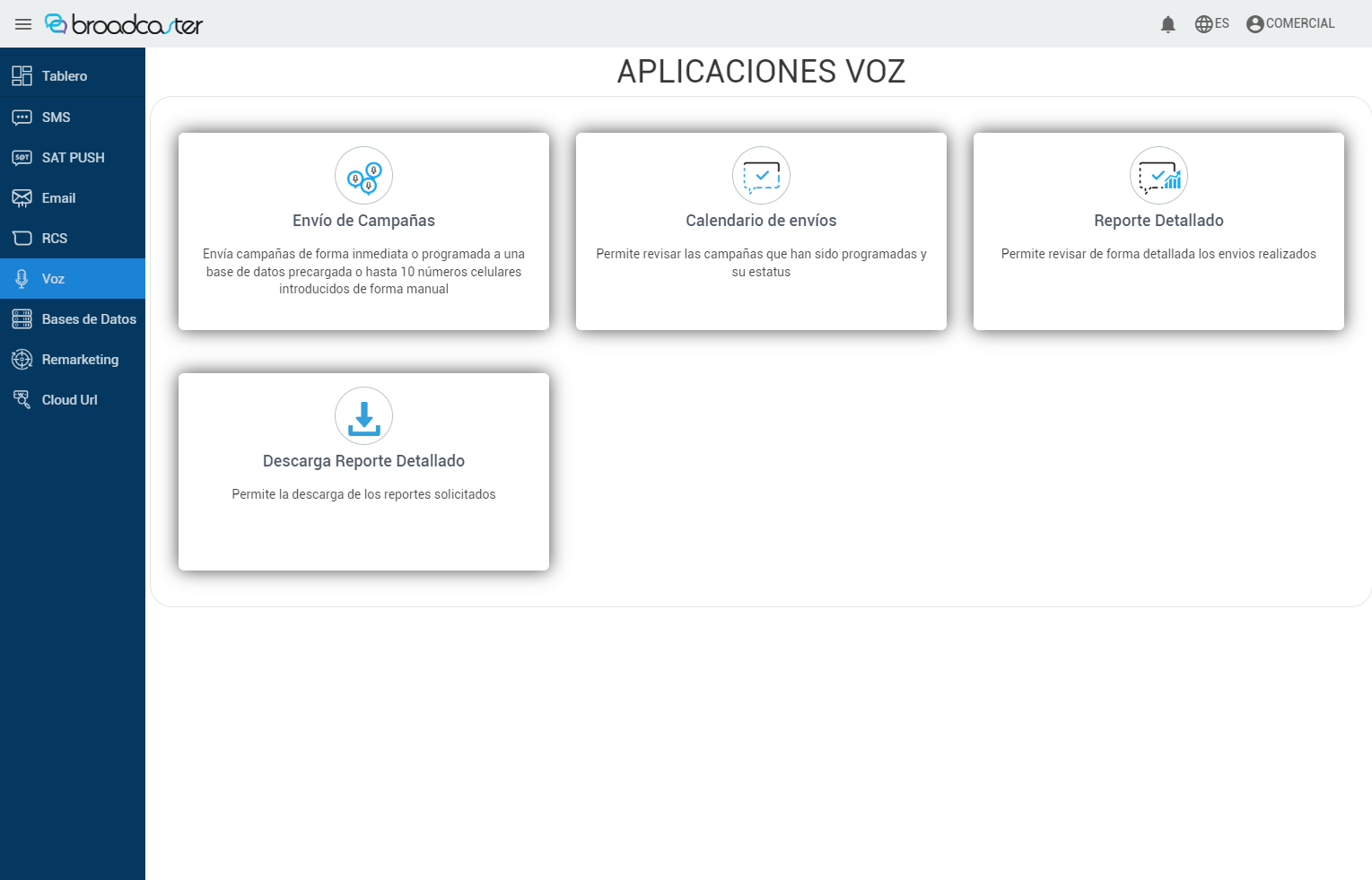1372x880 pixels.
Task: Click the Email envelope icon
Action: pyautogui.click(x=22, y=197)
